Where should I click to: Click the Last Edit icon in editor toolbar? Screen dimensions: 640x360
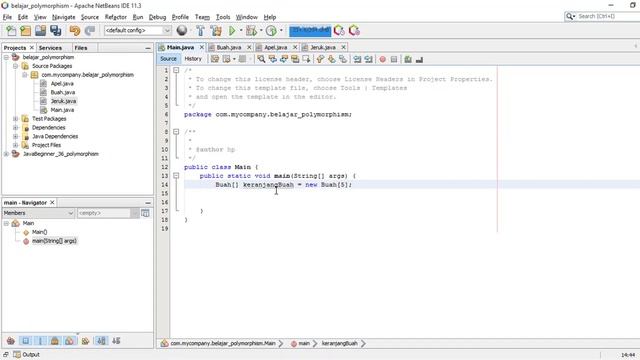215,59
